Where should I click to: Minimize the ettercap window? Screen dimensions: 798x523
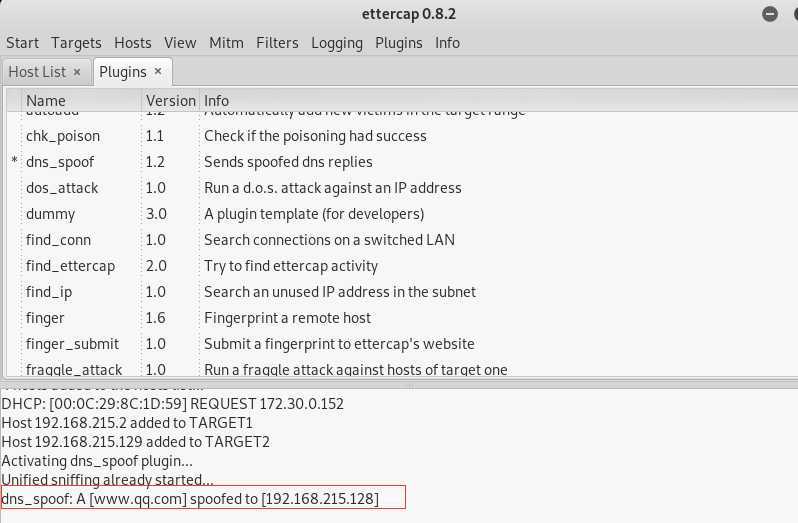pos(770,14)
